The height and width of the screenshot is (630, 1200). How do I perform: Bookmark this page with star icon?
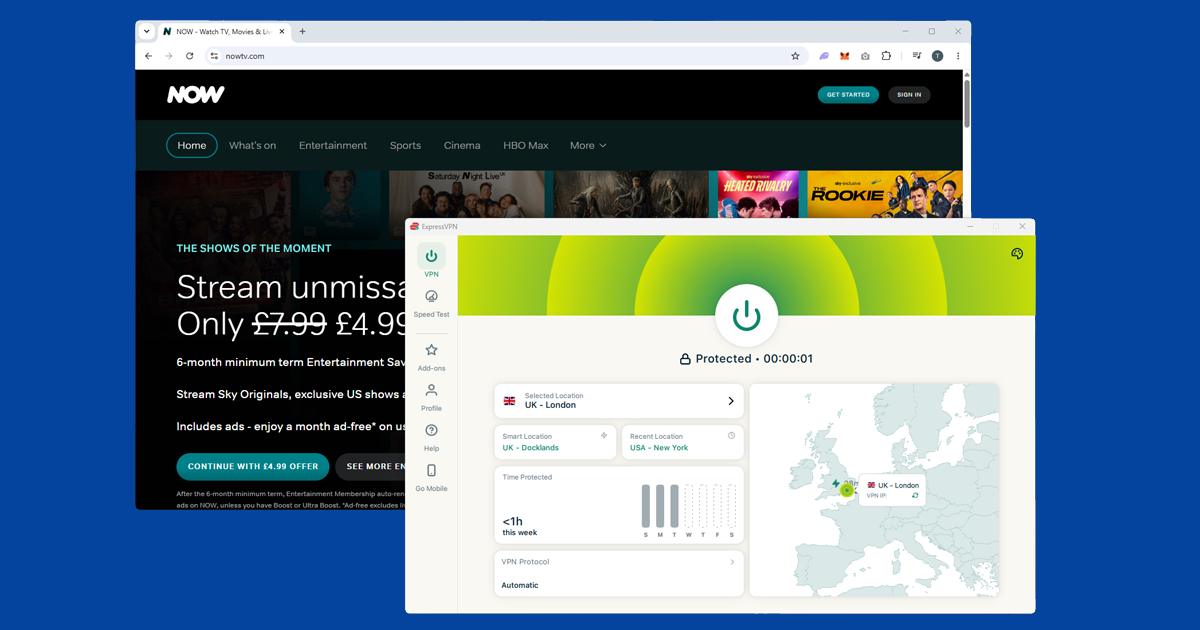pyautogui.click(x=795, y=56)
